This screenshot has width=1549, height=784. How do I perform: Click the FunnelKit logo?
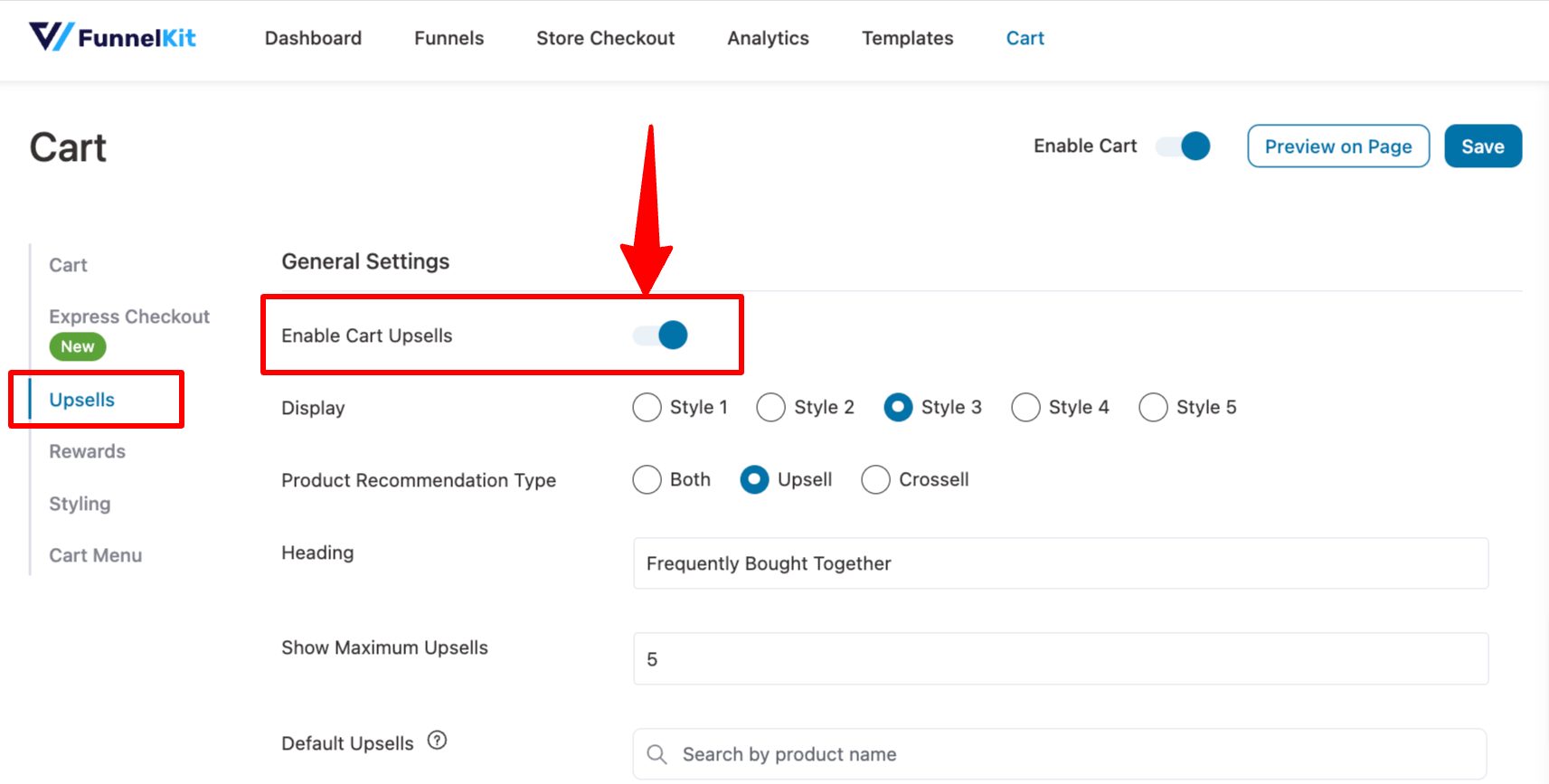coord(112,37)
